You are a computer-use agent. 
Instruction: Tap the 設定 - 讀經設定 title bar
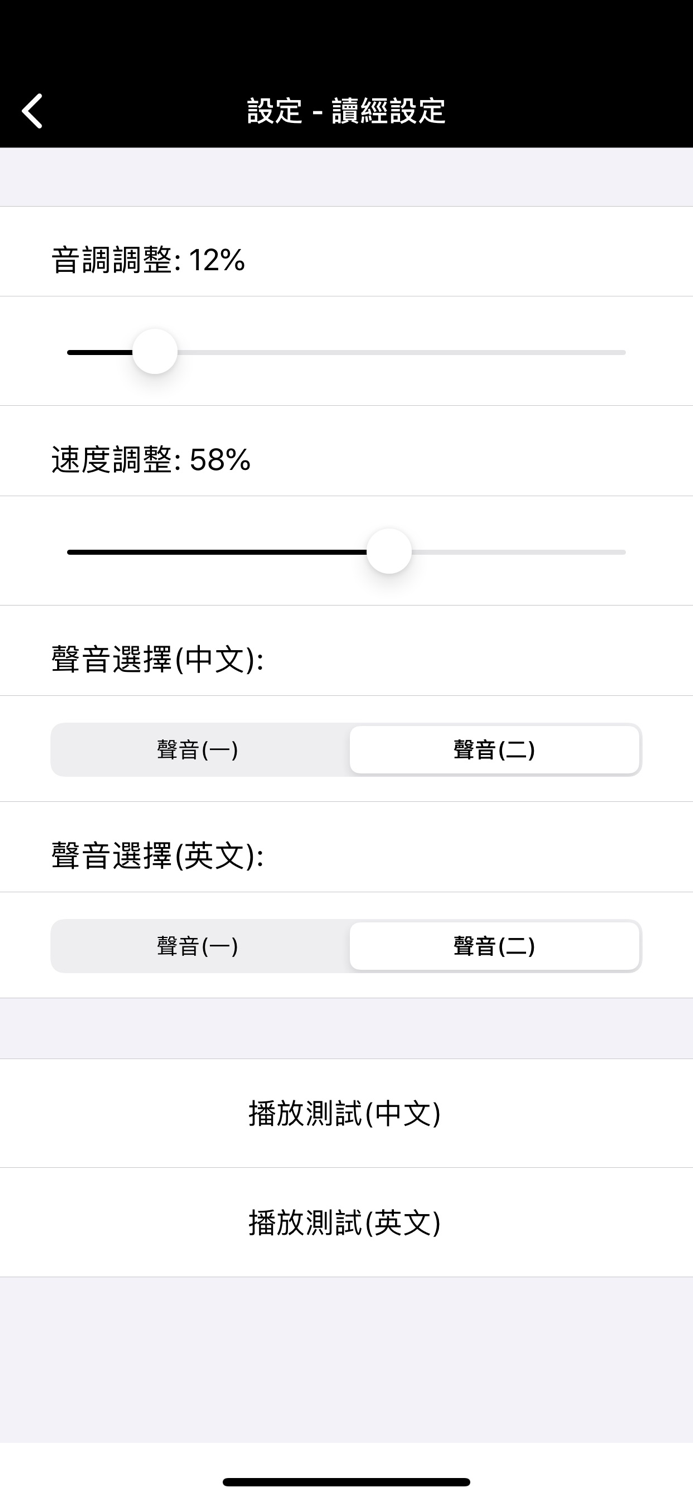346,110
